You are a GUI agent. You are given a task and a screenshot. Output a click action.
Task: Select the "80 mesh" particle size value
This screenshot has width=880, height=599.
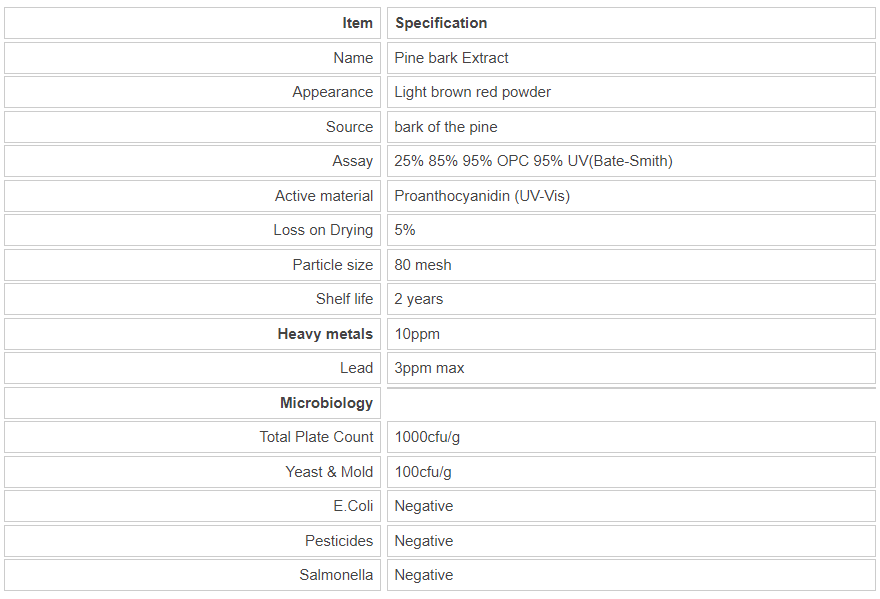pyautogui.click(x=422, y=265)
